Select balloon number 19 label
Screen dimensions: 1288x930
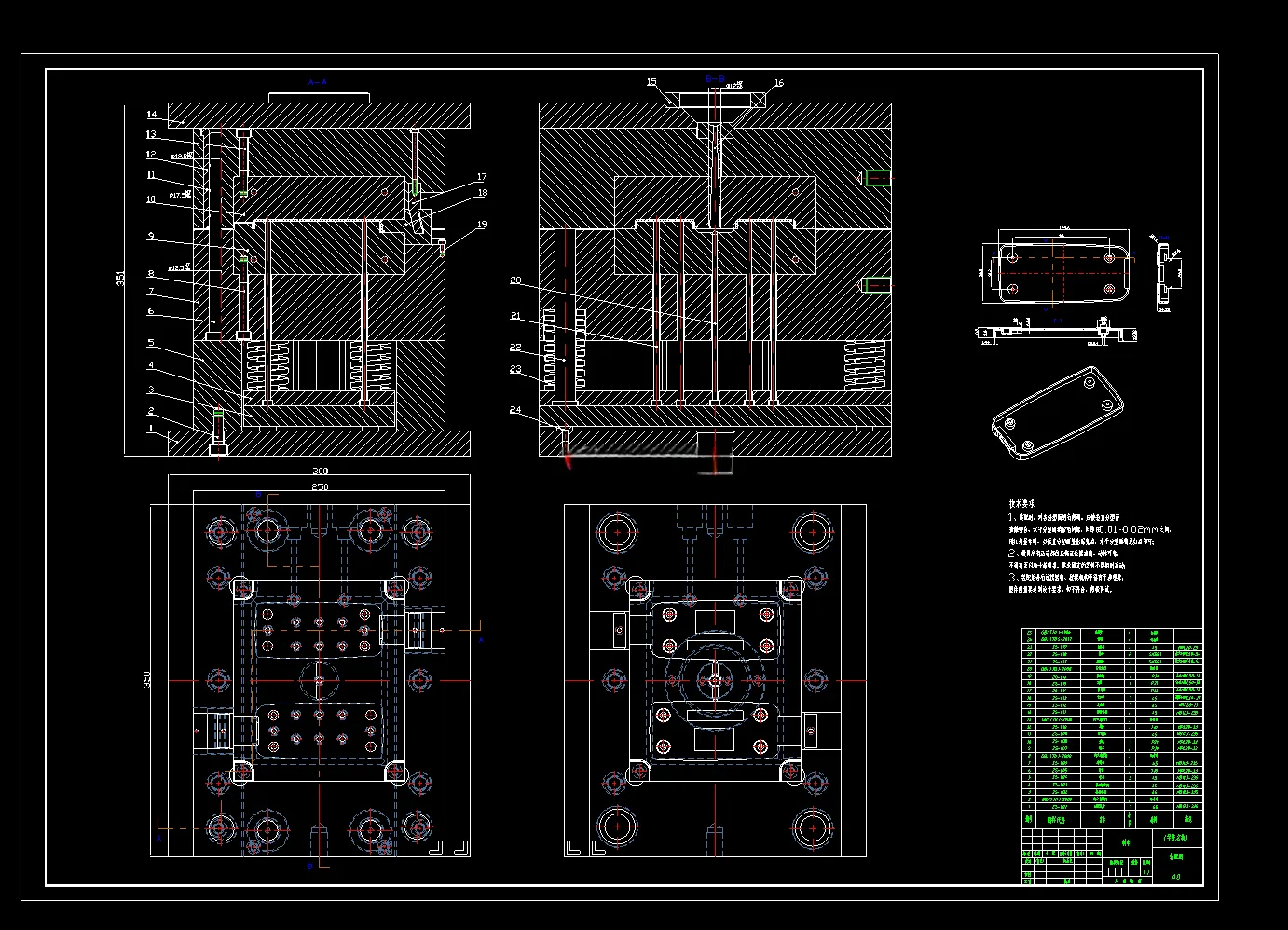482,225
